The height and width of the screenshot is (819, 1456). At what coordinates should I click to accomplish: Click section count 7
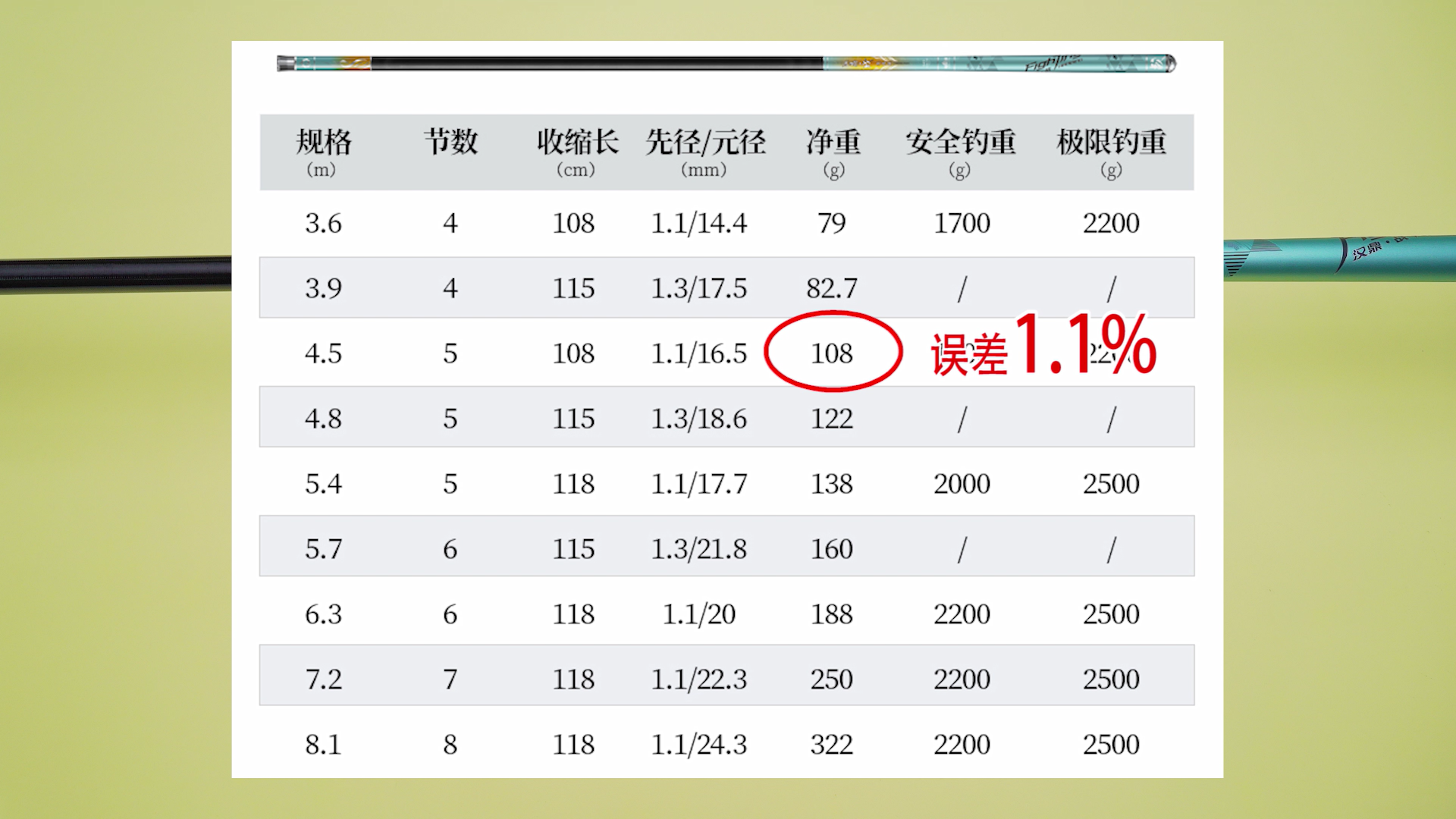(x=450, y=679)
